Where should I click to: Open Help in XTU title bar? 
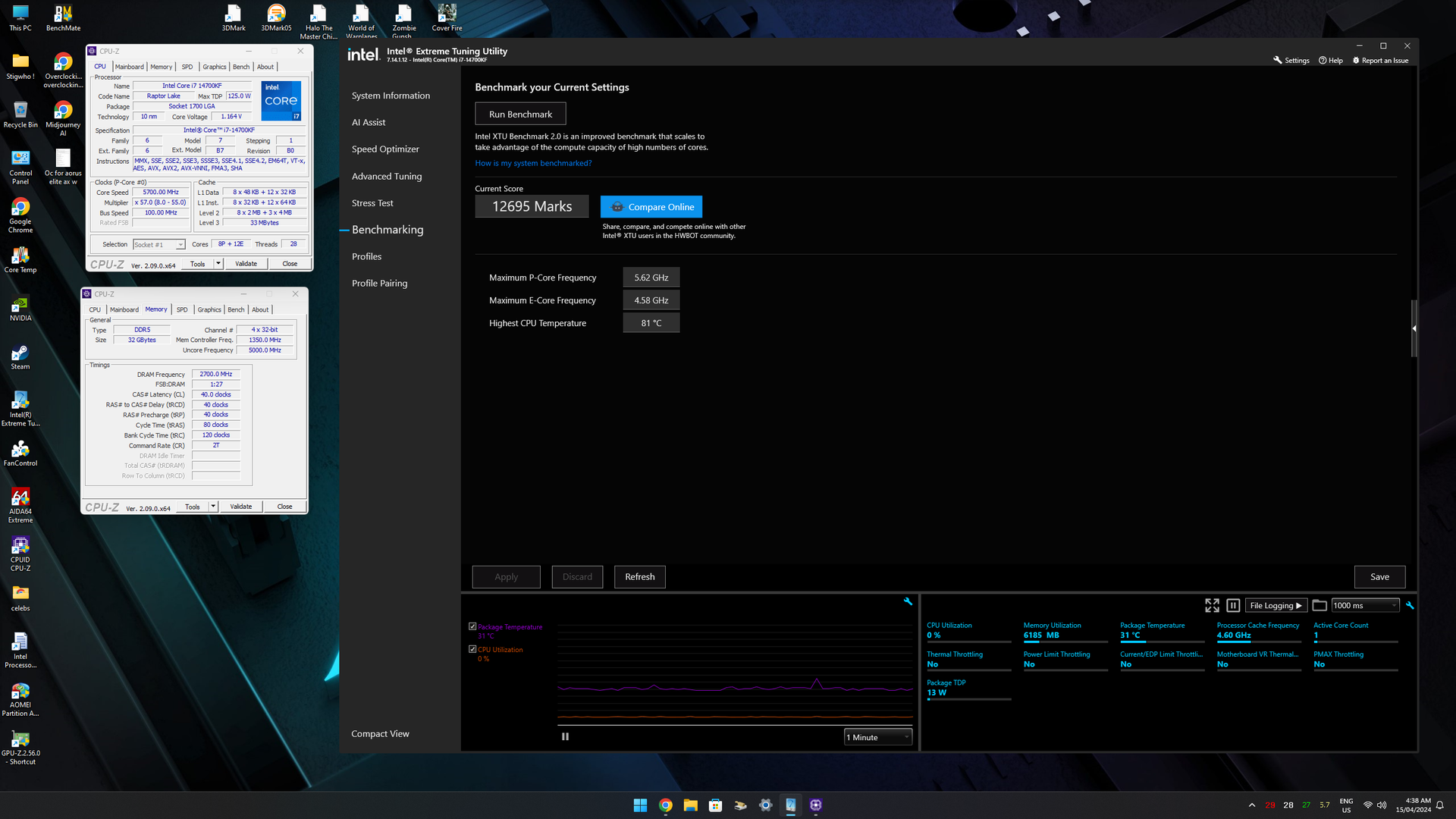click(1331, 61)
